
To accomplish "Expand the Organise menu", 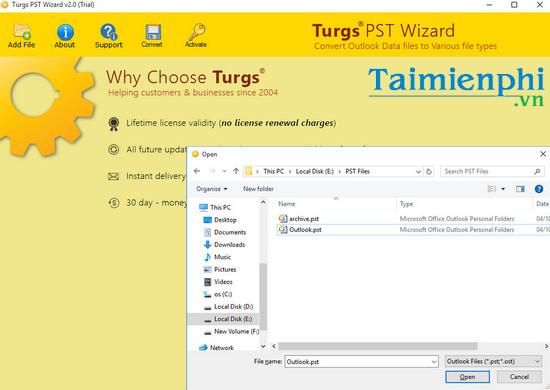I will click(x=212, y=189).
